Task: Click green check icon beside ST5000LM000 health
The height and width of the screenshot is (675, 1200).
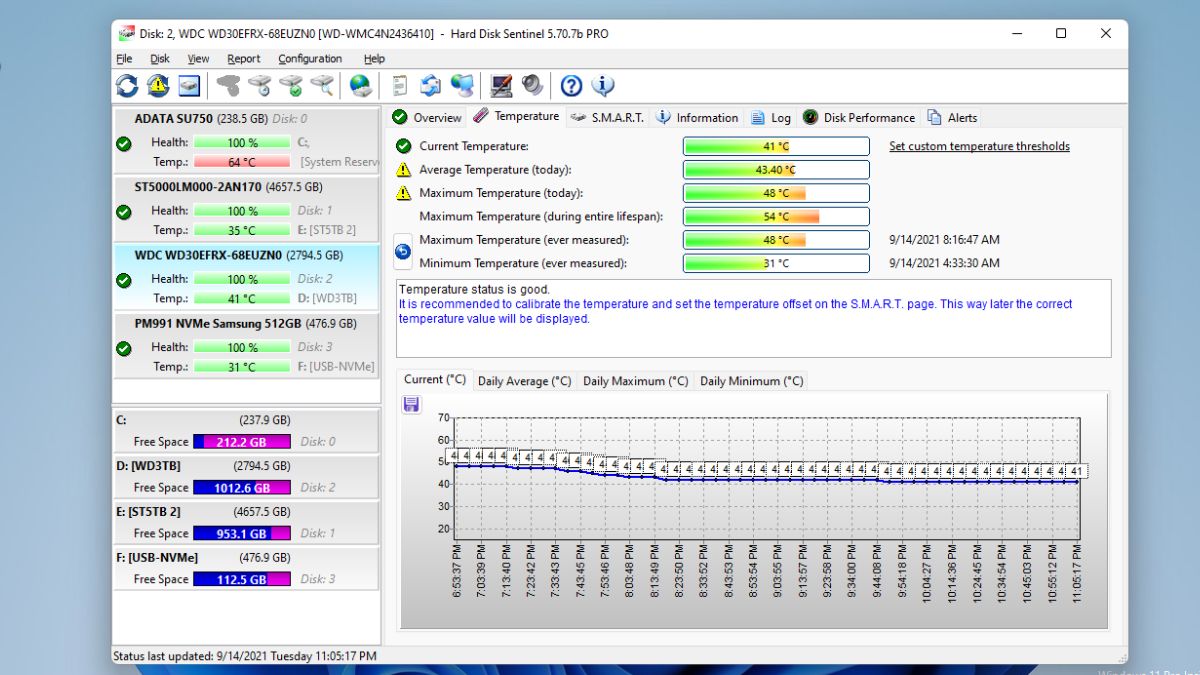Action: pyautogui.click(x=124, y=211)
